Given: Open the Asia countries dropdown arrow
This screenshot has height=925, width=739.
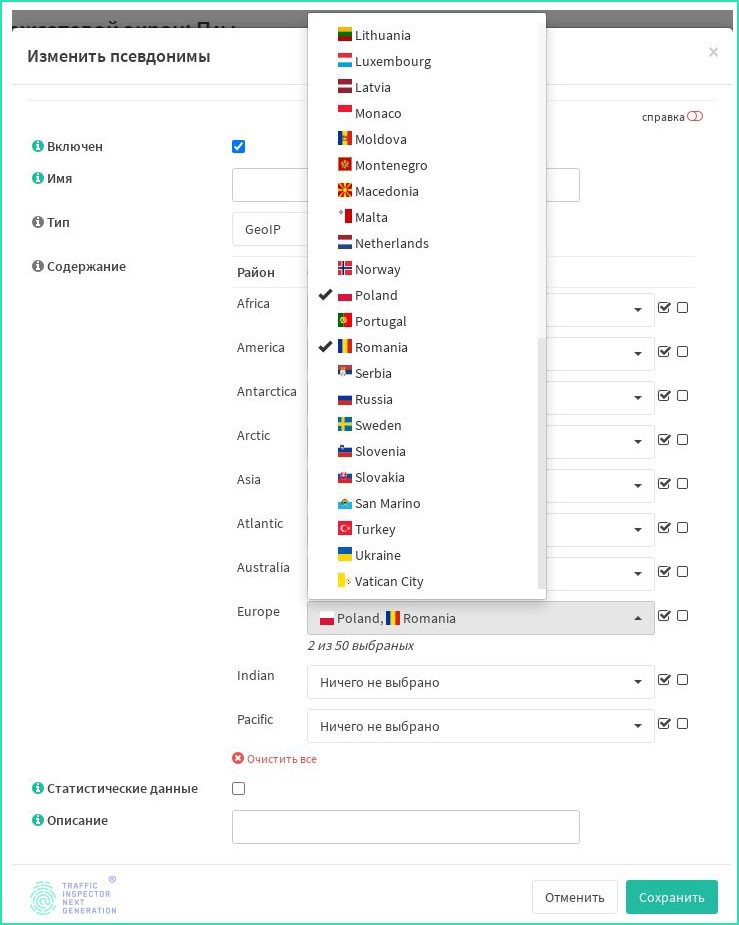Looking at the screenshot, I should click(x=638, y=486).
